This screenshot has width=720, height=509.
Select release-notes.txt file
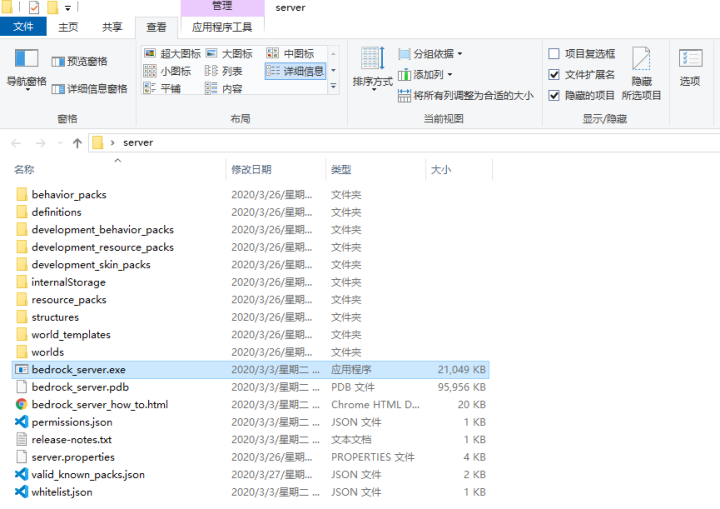pyautogui.click(x=251, y=440)
